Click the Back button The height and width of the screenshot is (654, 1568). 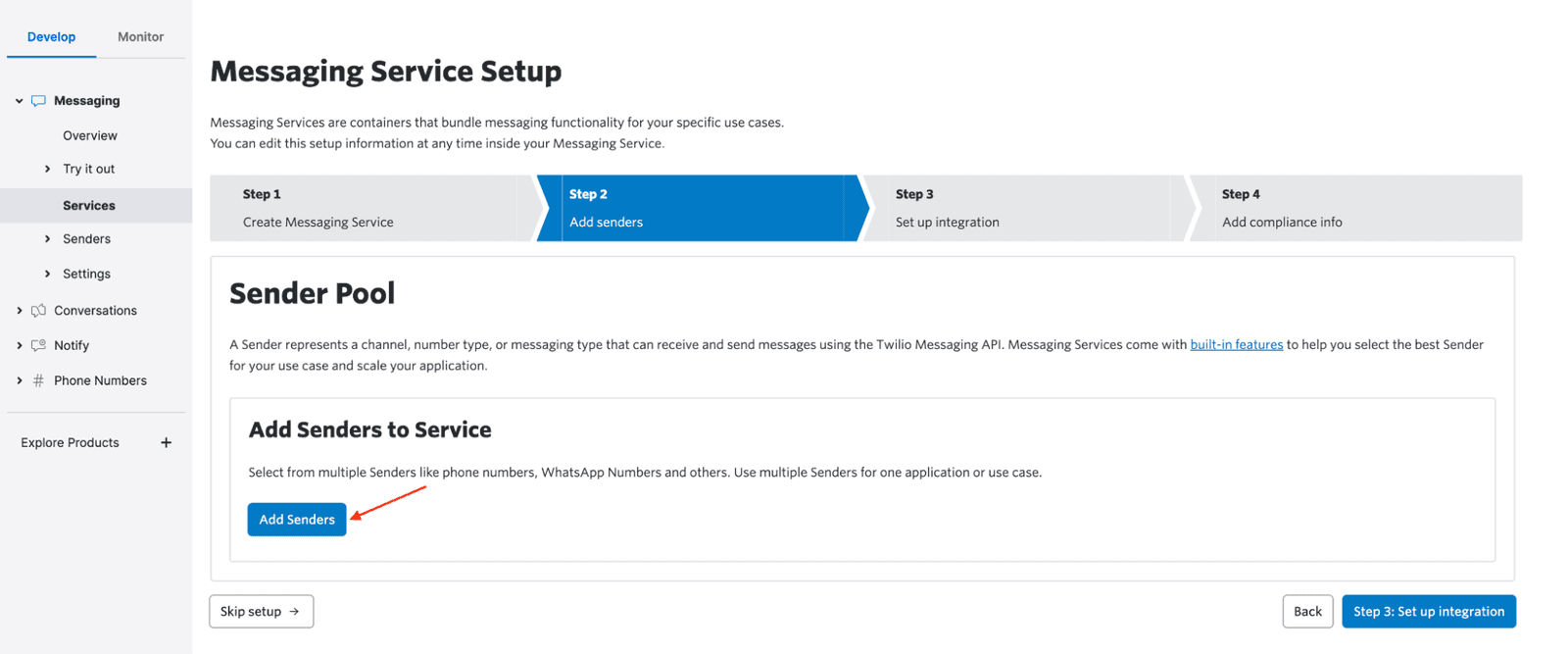pyautogui.click(x=1307, y=612)
